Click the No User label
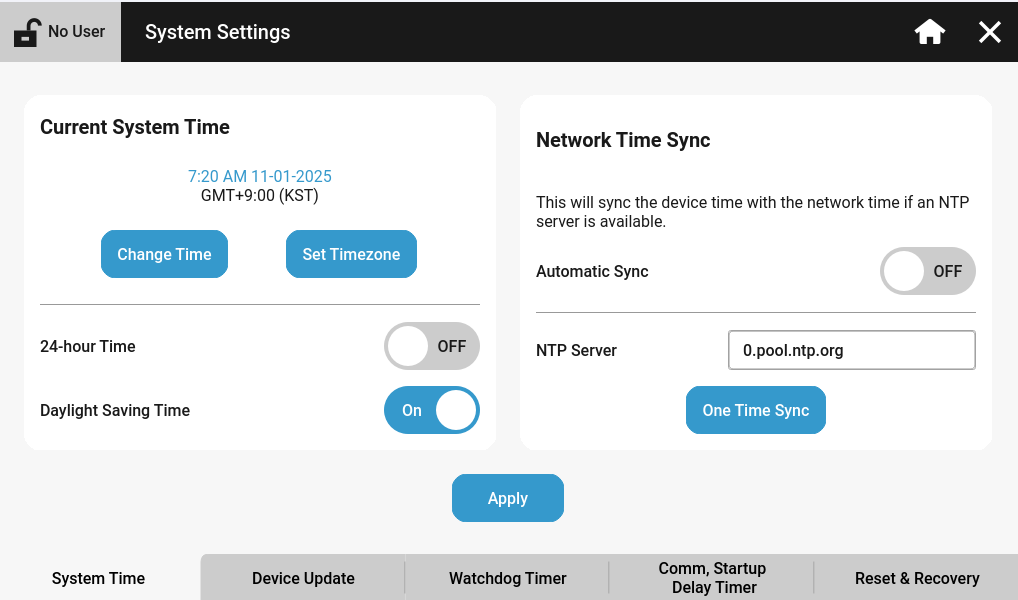 coord(76,32)
